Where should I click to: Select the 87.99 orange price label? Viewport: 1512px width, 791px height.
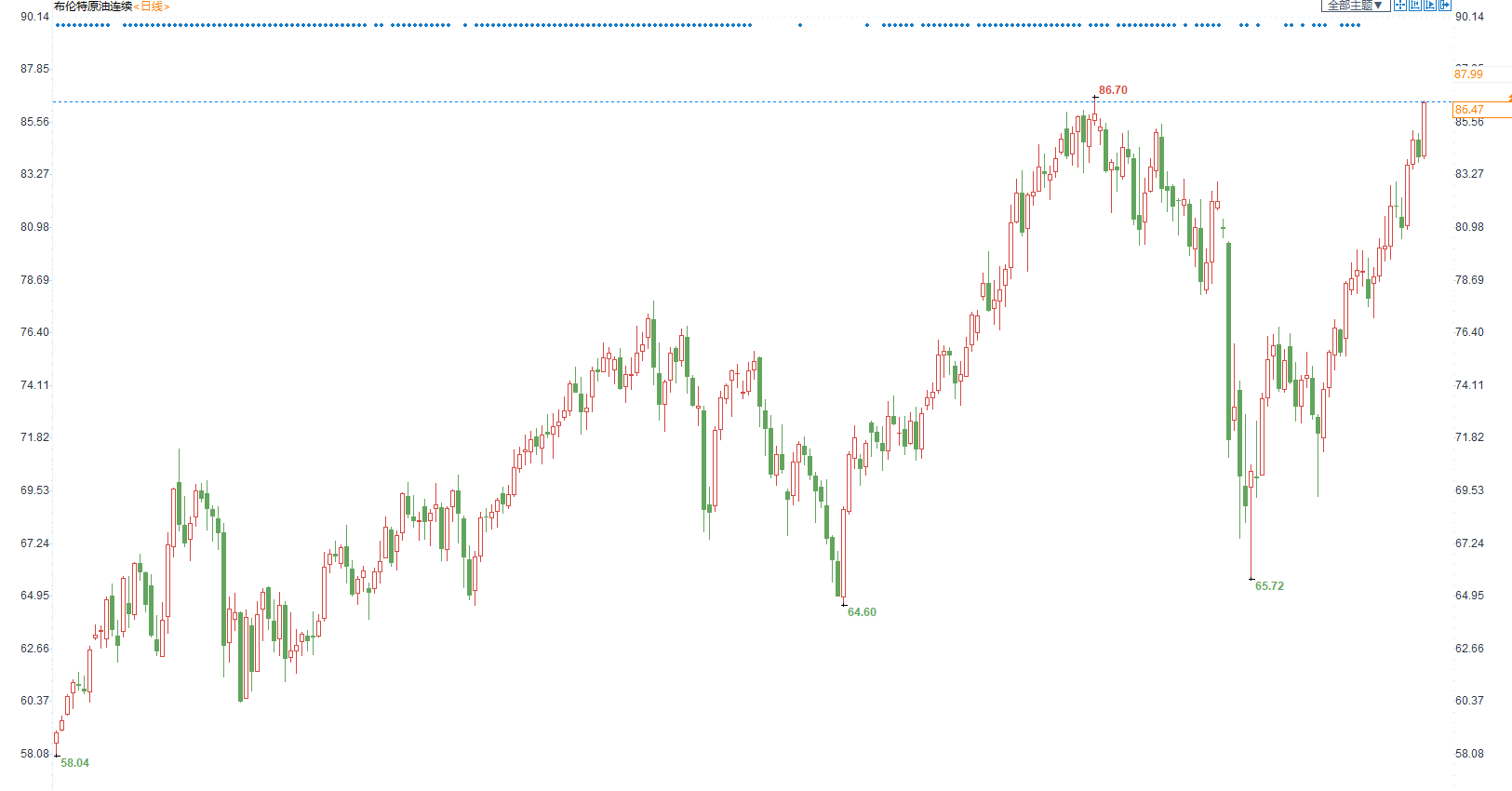[1468, 74]
